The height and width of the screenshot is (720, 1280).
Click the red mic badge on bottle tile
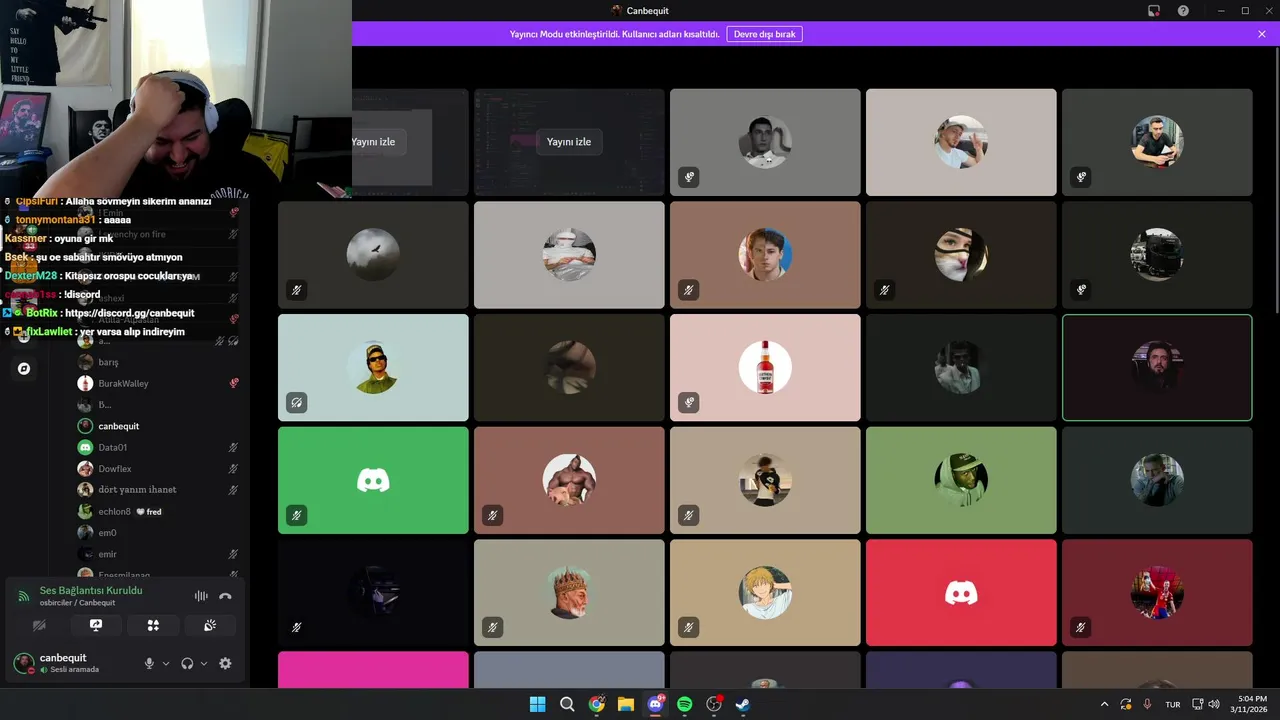(688, 403)
